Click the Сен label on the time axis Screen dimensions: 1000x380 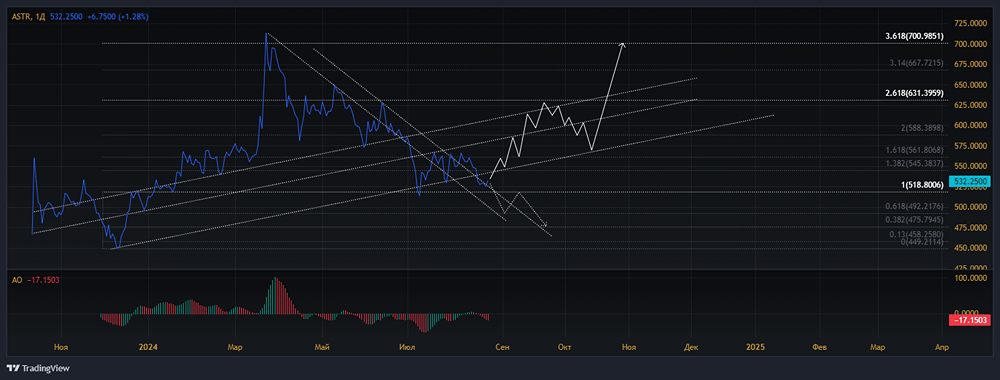pyautogui.click(x=503, y=347)
